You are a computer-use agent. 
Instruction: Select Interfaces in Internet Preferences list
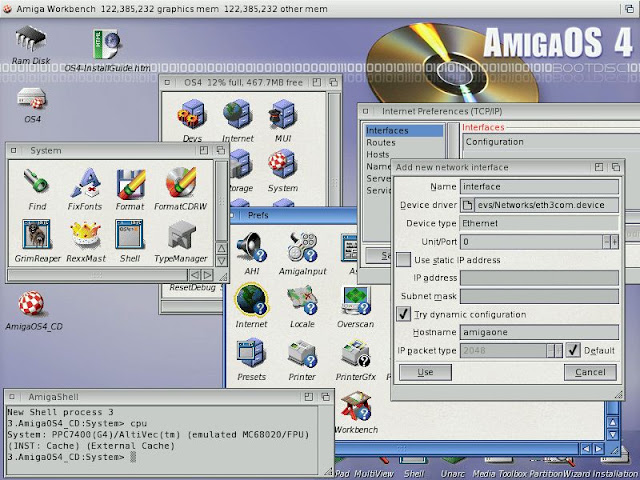[404, 131]
